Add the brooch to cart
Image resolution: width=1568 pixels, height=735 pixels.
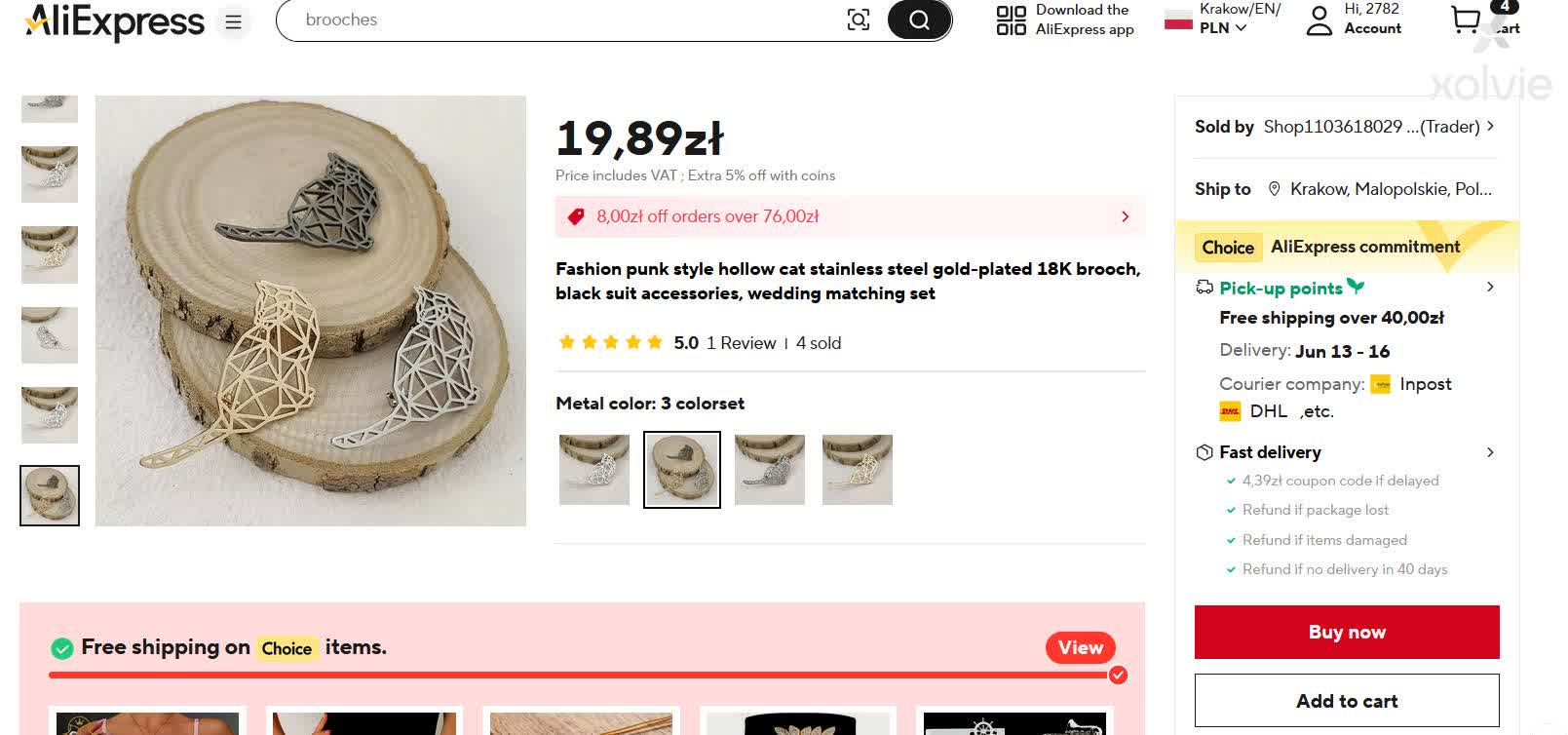pos(1347,701)
